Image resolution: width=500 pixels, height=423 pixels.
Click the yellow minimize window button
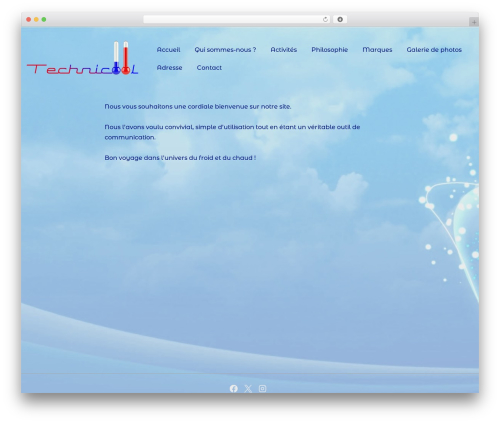coord(36,20)
